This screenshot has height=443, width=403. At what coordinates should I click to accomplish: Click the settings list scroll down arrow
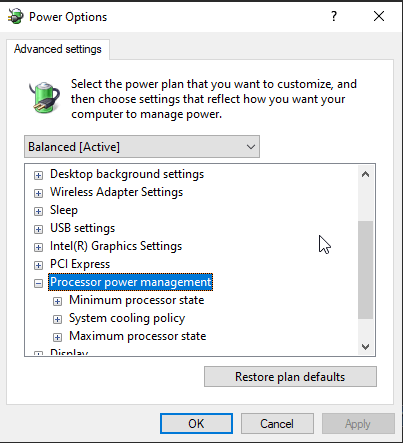365,347
